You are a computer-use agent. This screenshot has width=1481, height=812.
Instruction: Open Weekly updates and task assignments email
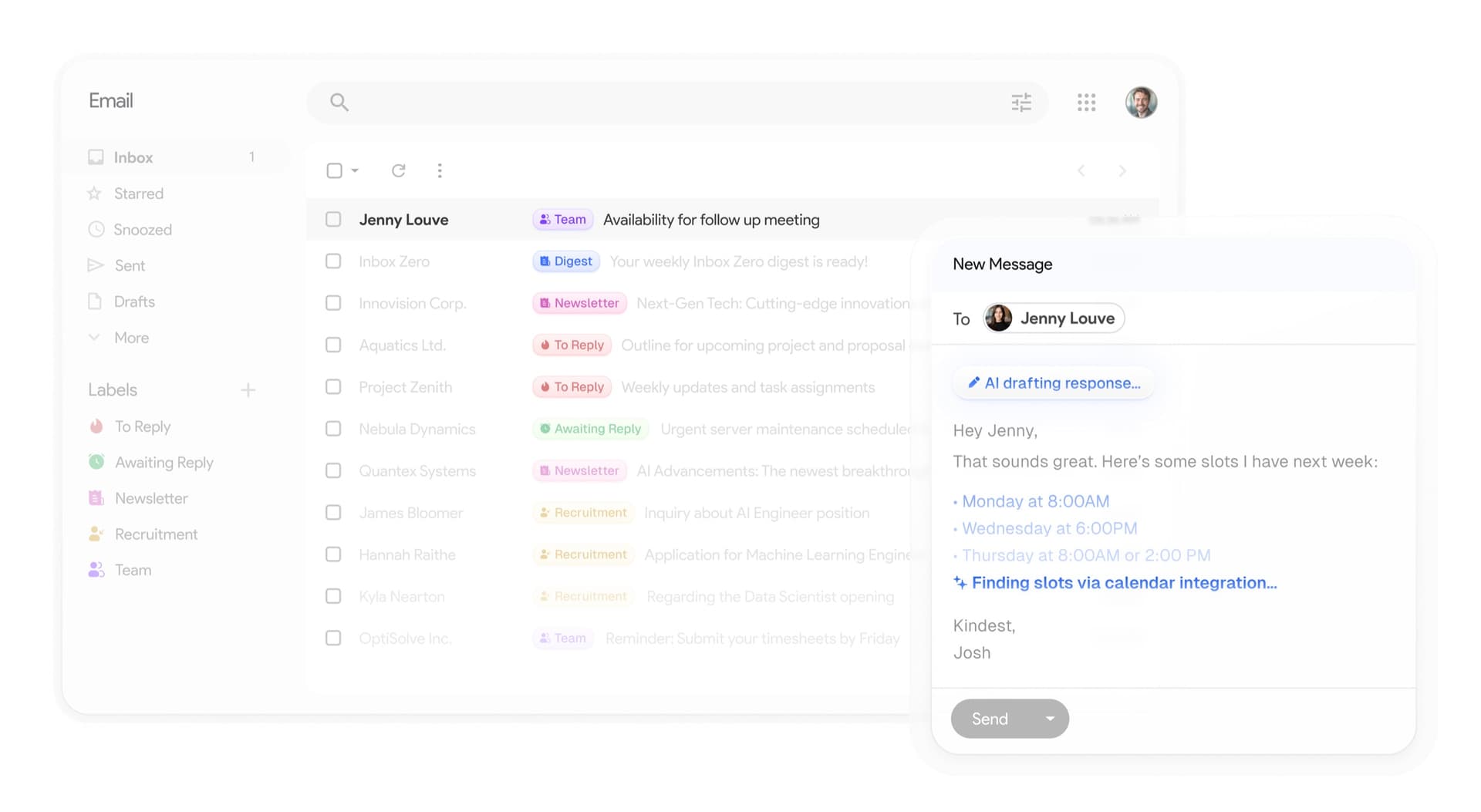click(x=748, y=387)
